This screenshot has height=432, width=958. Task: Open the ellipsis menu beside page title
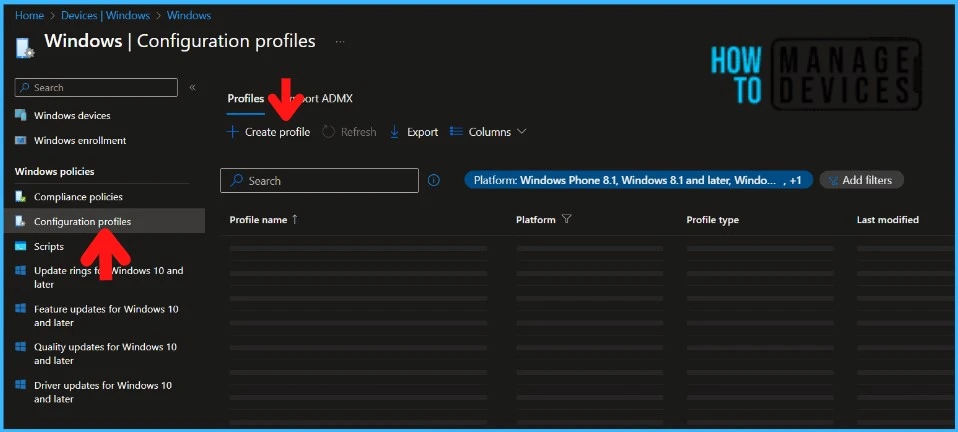pyautogui.click(x=340, y=42)
